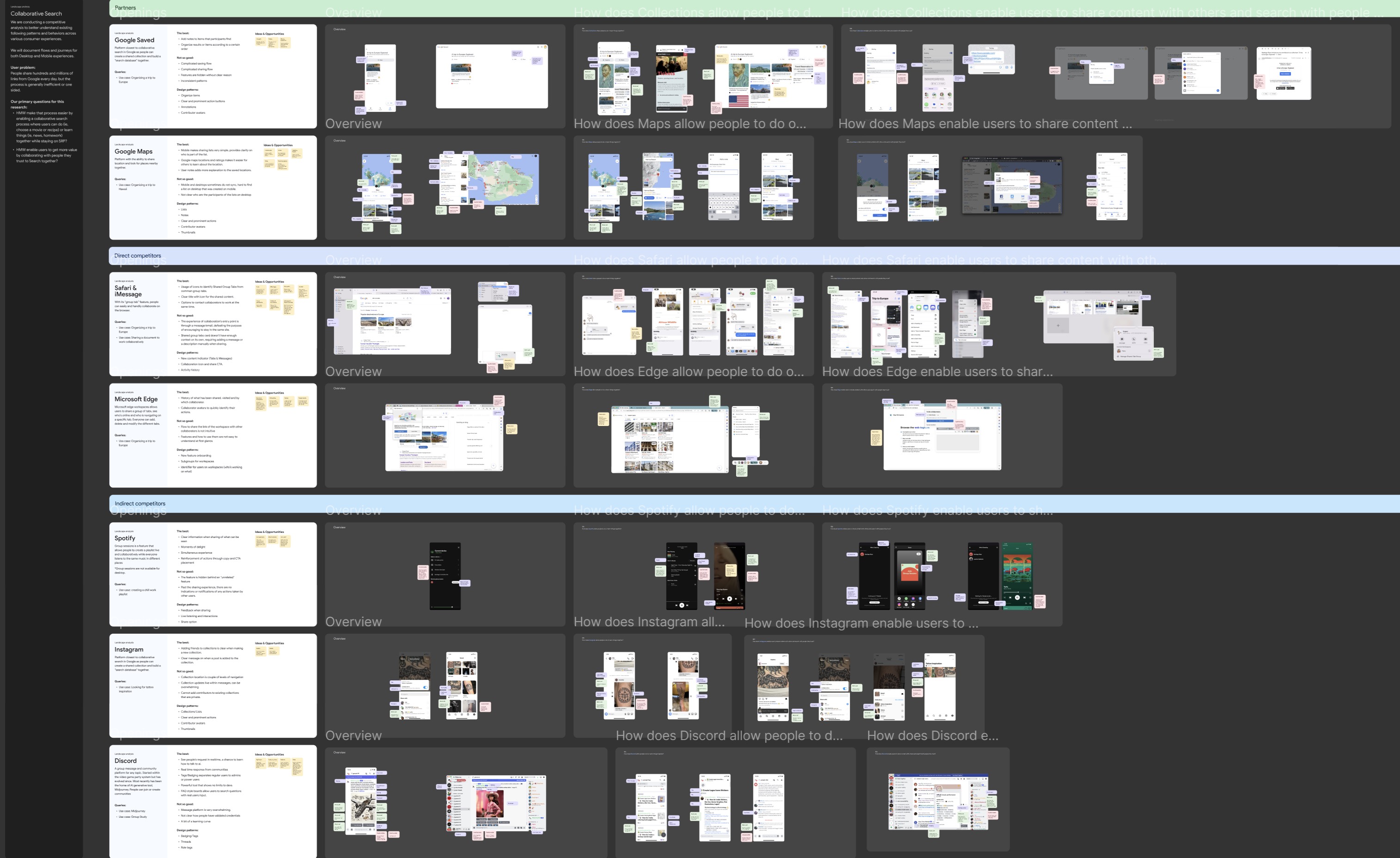Click the Instagram summary card title

129,649
